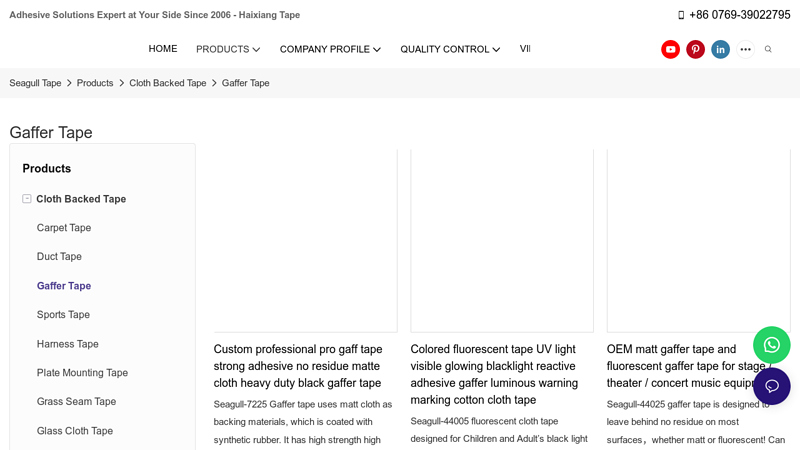The height and width of the screenshot is (450, 800).
Task: Open the OEM matt gaffer tape image
Action: [x=698, y=241]
